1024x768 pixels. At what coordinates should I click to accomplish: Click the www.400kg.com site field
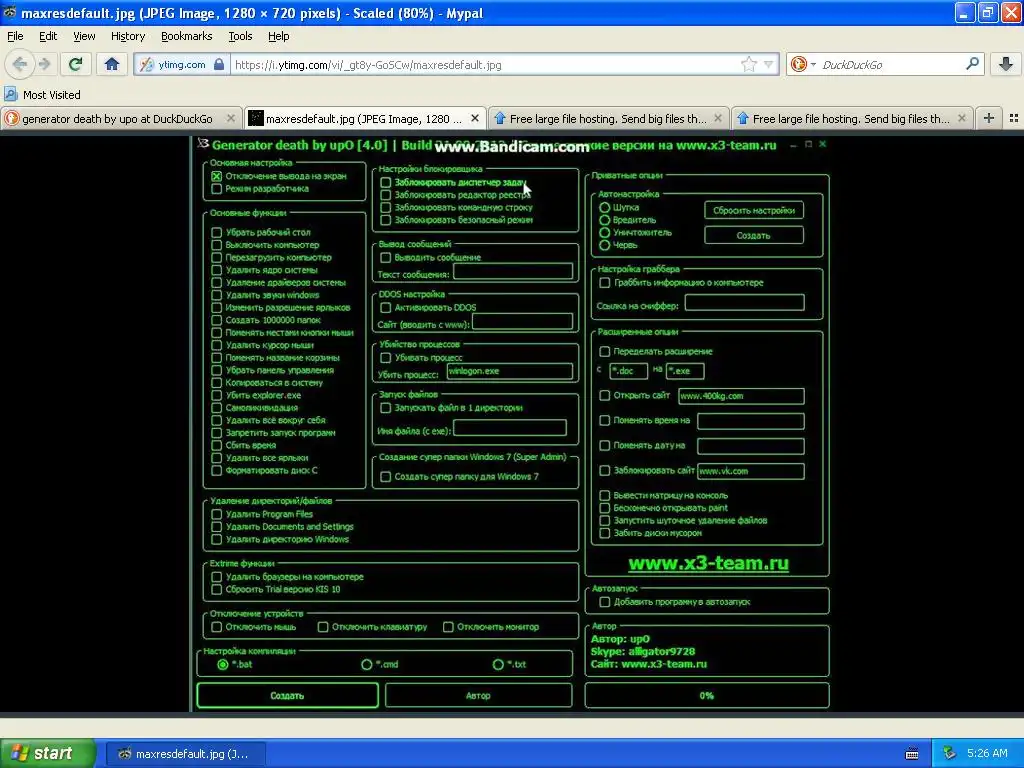[741, 396]
